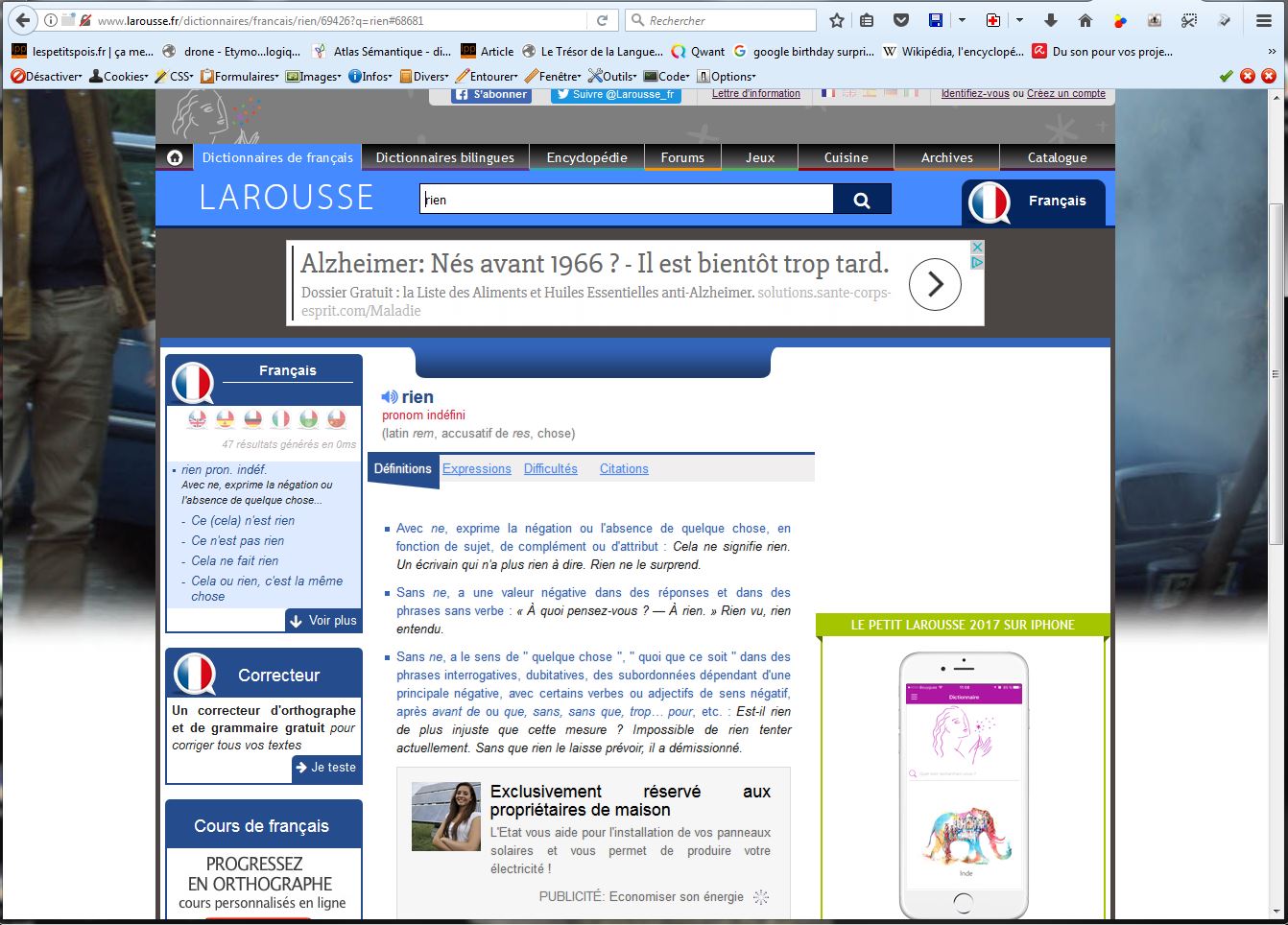Click the magnifier search button beside the Larousse search field
The image size is (1288, 925).
pos(862,200)
